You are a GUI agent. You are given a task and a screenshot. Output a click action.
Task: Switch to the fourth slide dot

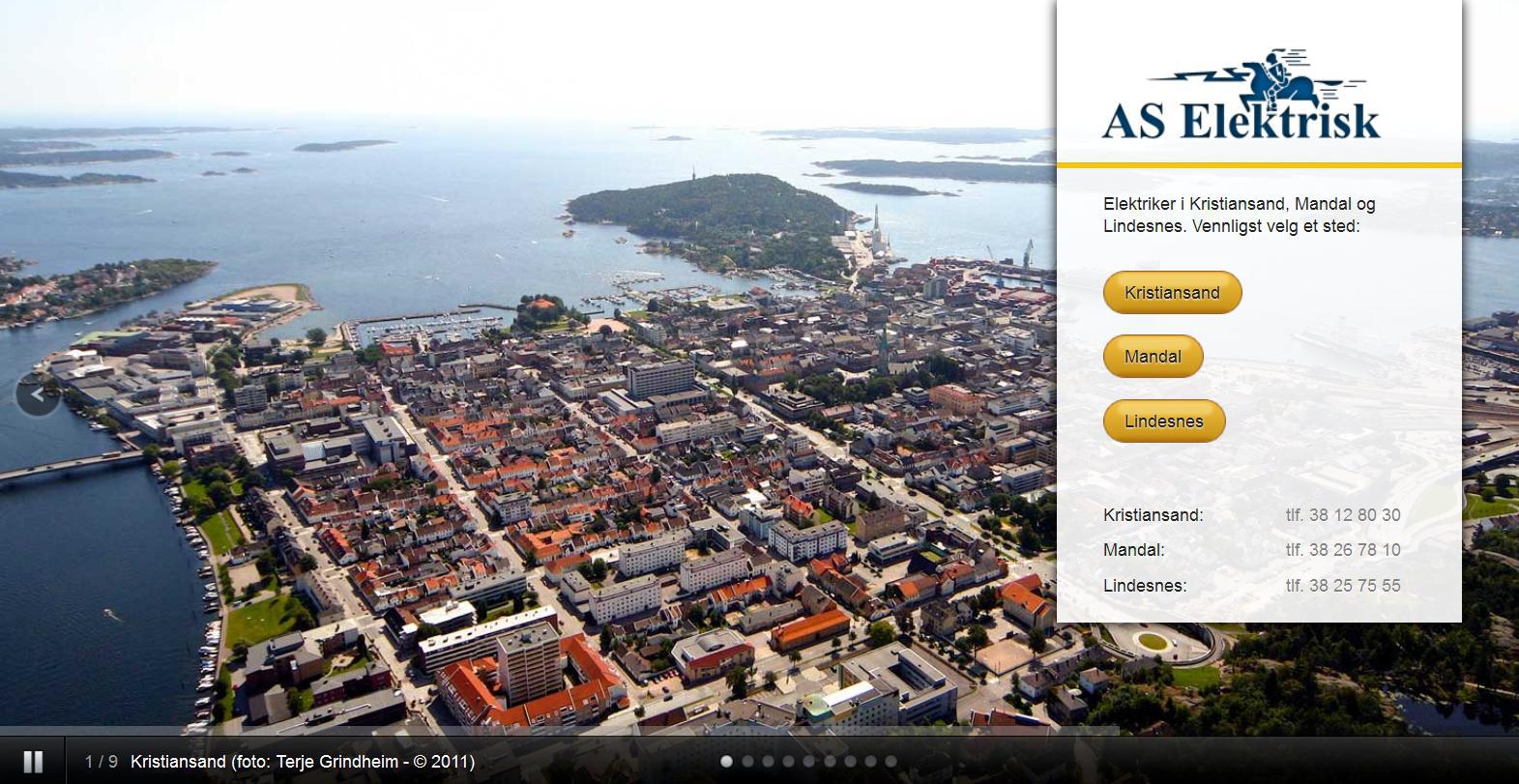(788, 762)
